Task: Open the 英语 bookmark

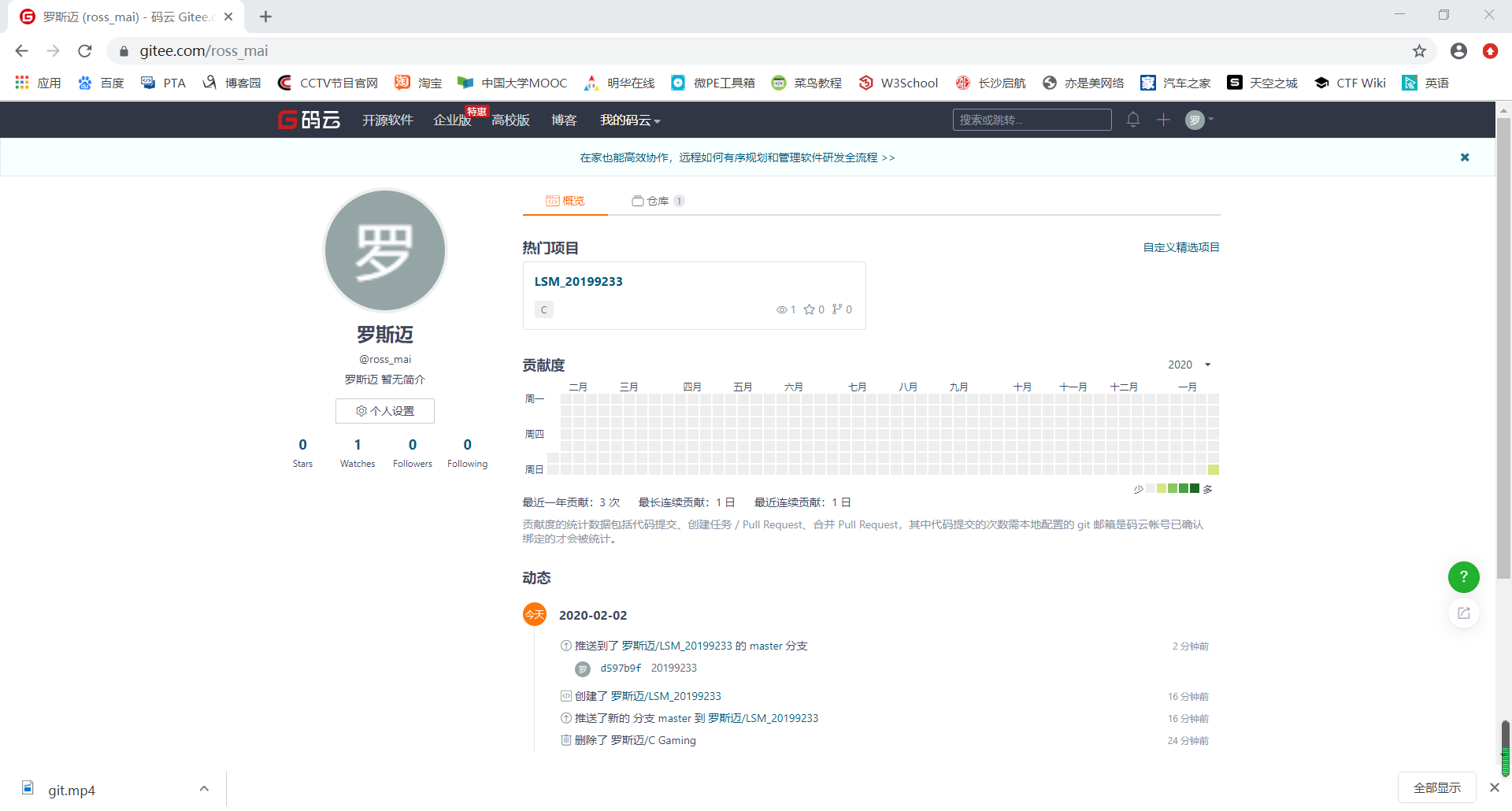Action: point(1425,83)
